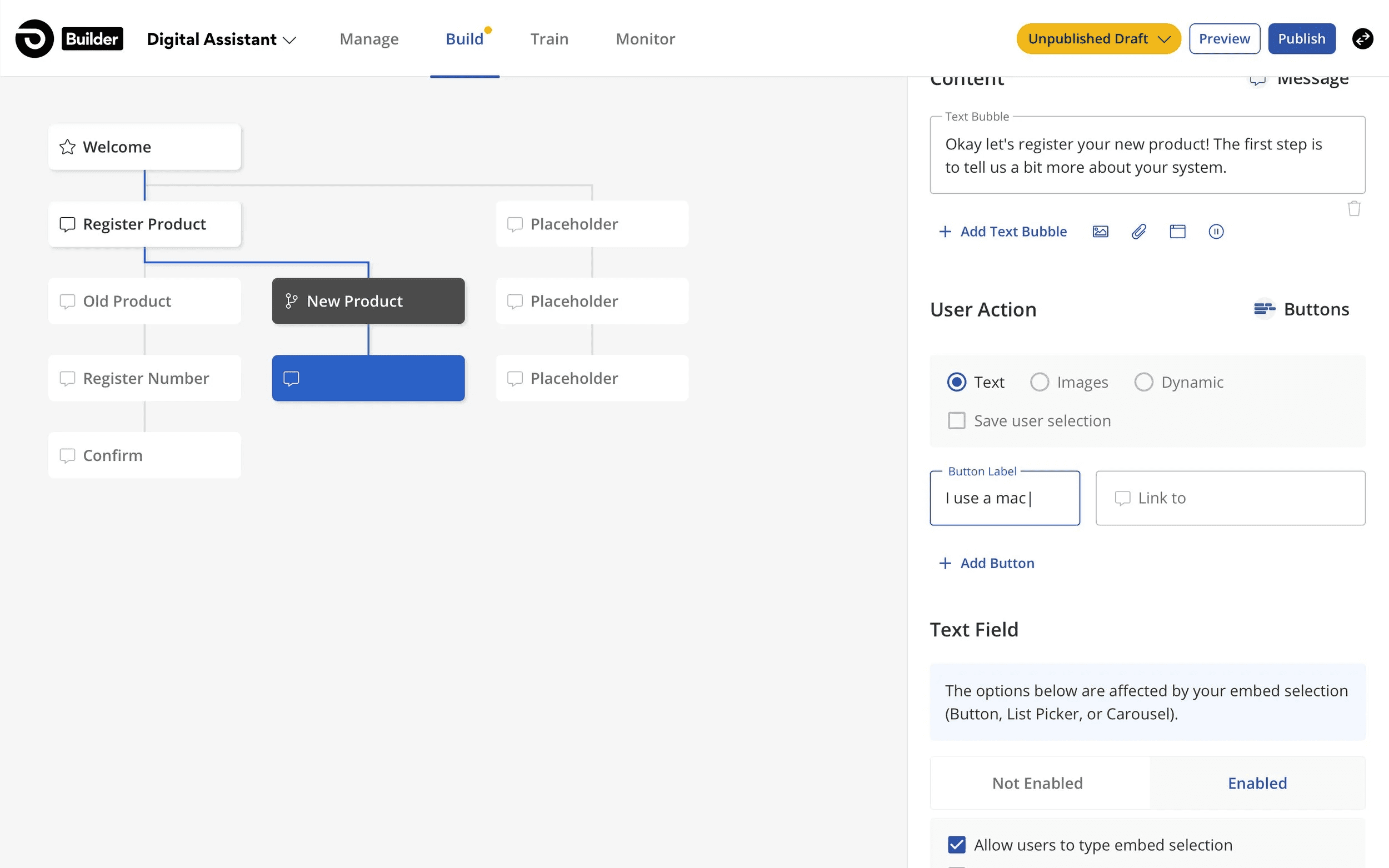1389x868 pixels.
Task: Click the image attachment icon
Action: (1100, 232)
